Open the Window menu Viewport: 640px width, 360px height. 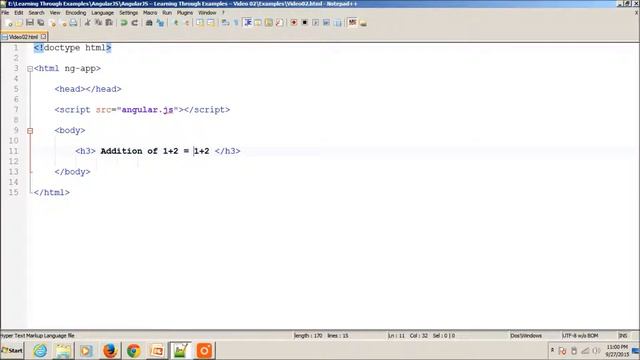tap(207, 13)
